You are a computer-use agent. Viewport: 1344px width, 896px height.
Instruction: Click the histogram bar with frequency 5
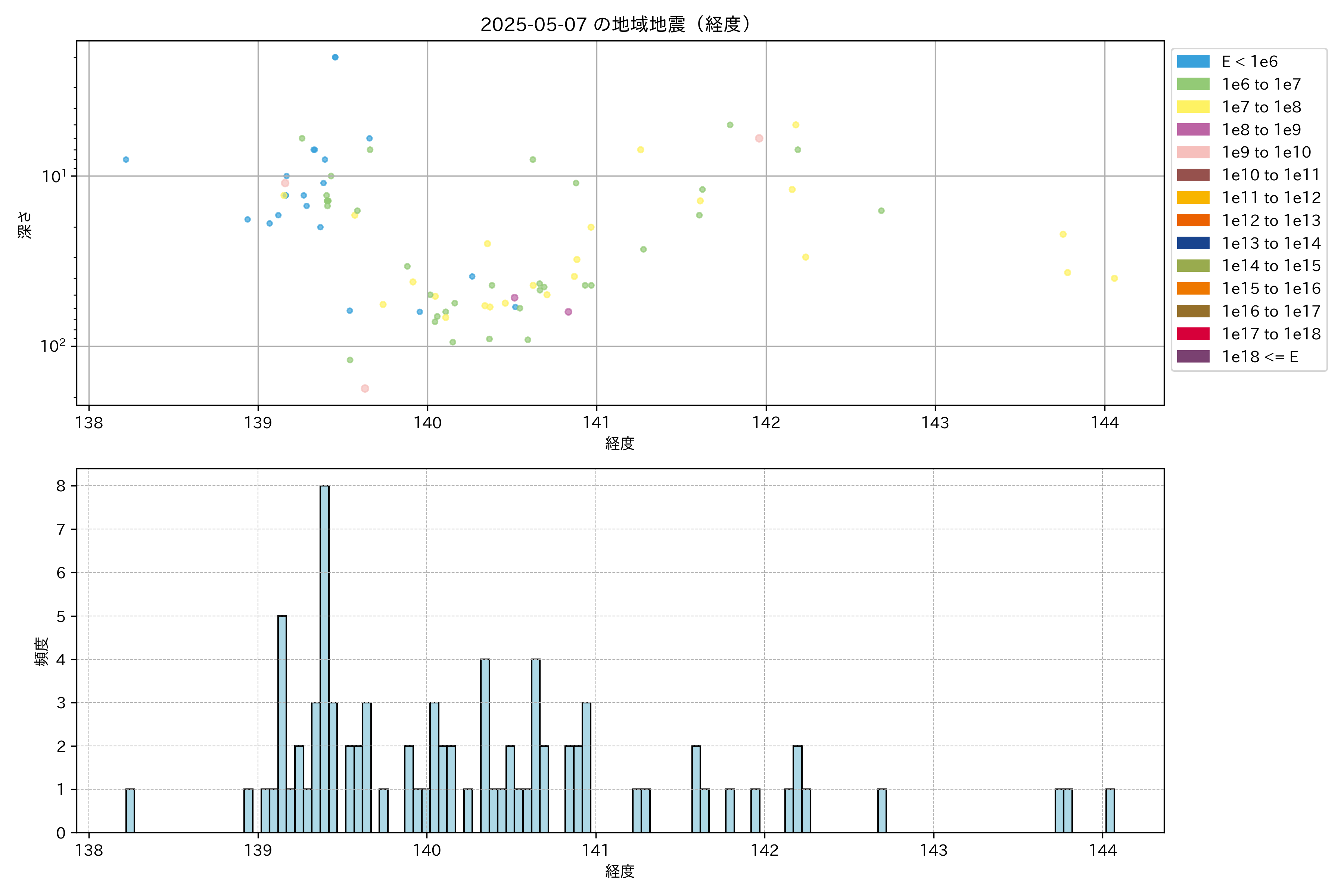pos(282,724)
